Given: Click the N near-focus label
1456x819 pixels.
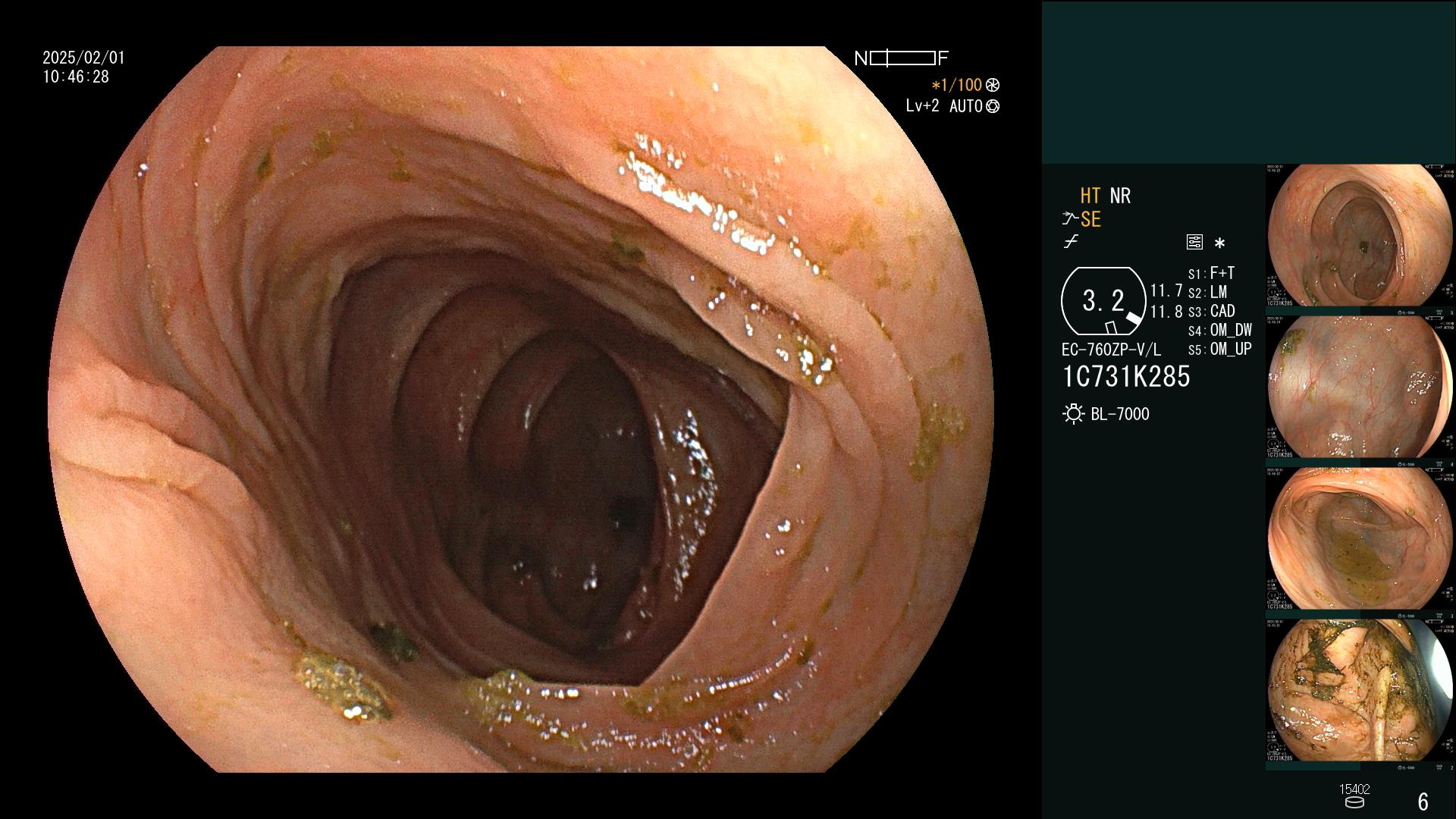Looking at the screenshot, I should point(861,58).
